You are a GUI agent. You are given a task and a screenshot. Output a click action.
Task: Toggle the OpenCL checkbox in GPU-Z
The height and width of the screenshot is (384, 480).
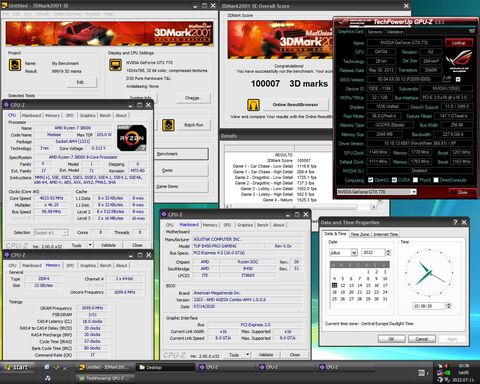(370, 180)
